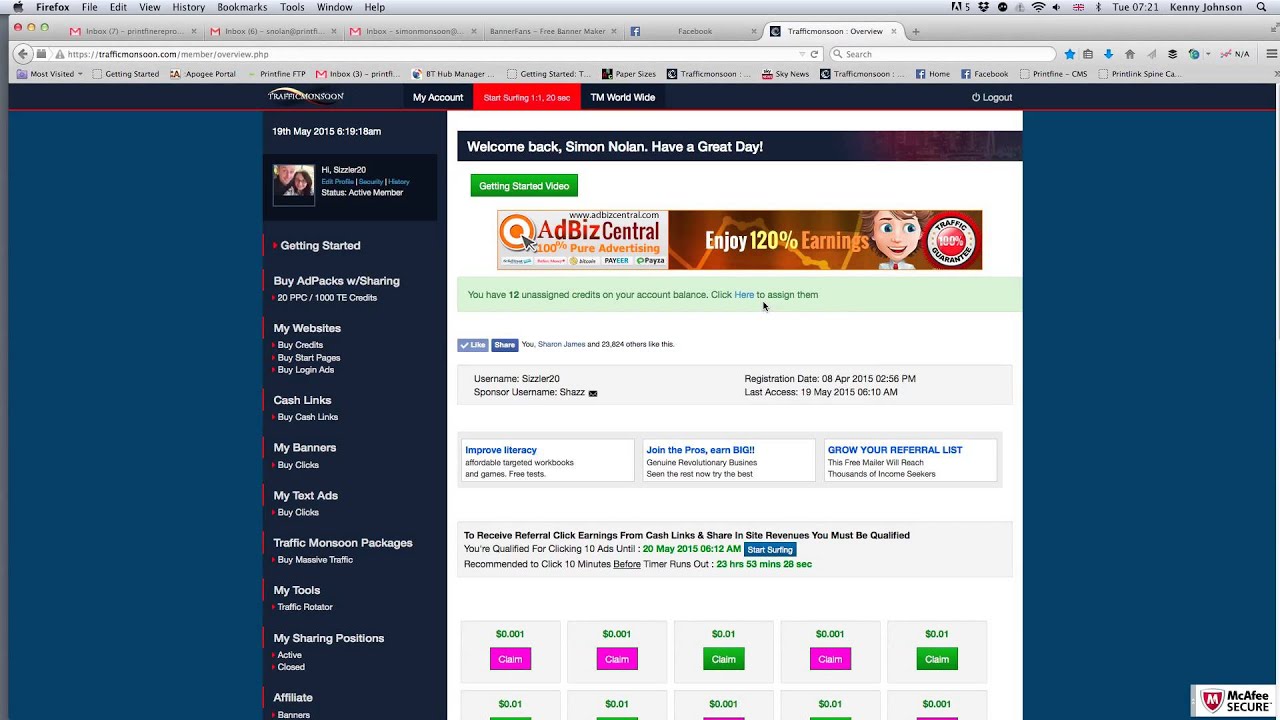Open BT Hub Manager bookmark
The width and height of the screenshot is (1280, 720).
pos(455,74)
